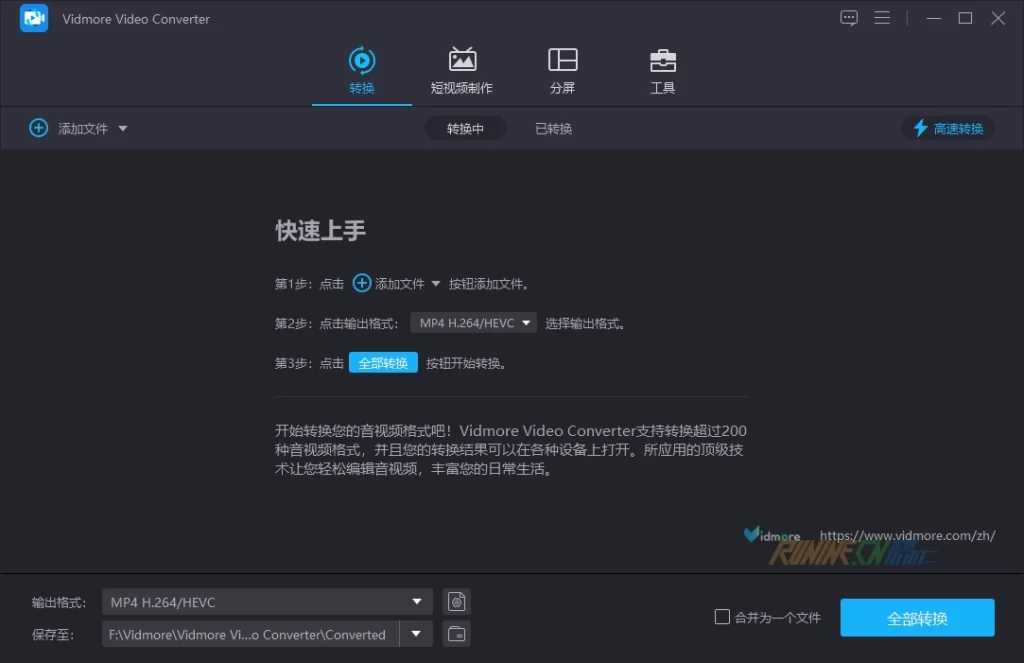Click the Vidmore app logo icon
Image resolution: width=1024 pixels, height=663 pixels.
pyautogui.click(x=34, y=18)
